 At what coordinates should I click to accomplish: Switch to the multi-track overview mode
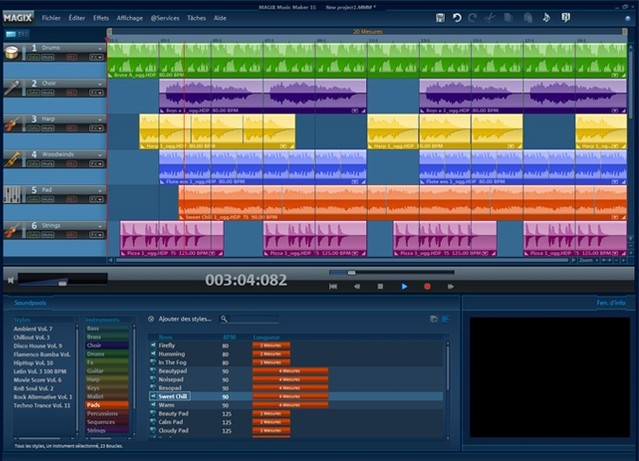(23, 34)
